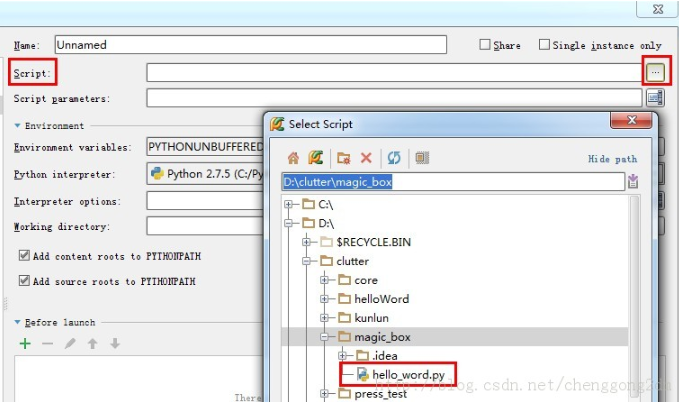Collapse the magic_box folder node
Image resolution: width=679 pixels, height=402 pixels.
324,337
